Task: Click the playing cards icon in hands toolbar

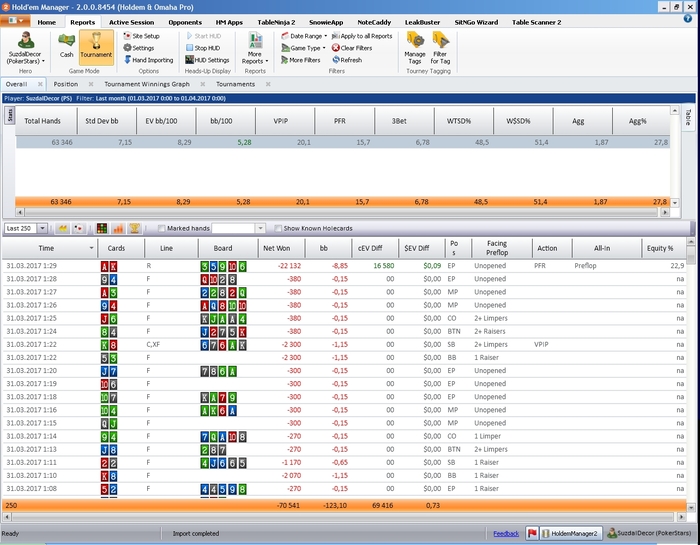Action: click(79, 229)
